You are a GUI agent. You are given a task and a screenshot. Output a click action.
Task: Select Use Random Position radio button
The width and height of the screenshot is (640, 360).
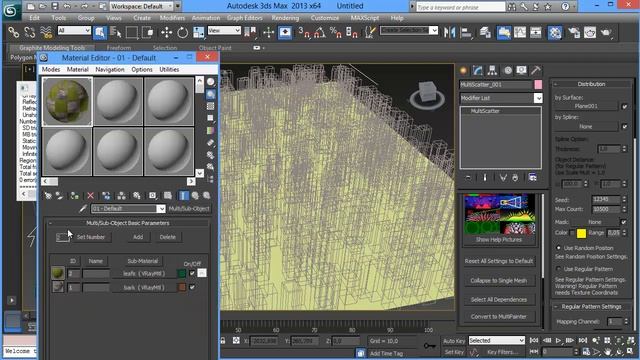point(558,248)
